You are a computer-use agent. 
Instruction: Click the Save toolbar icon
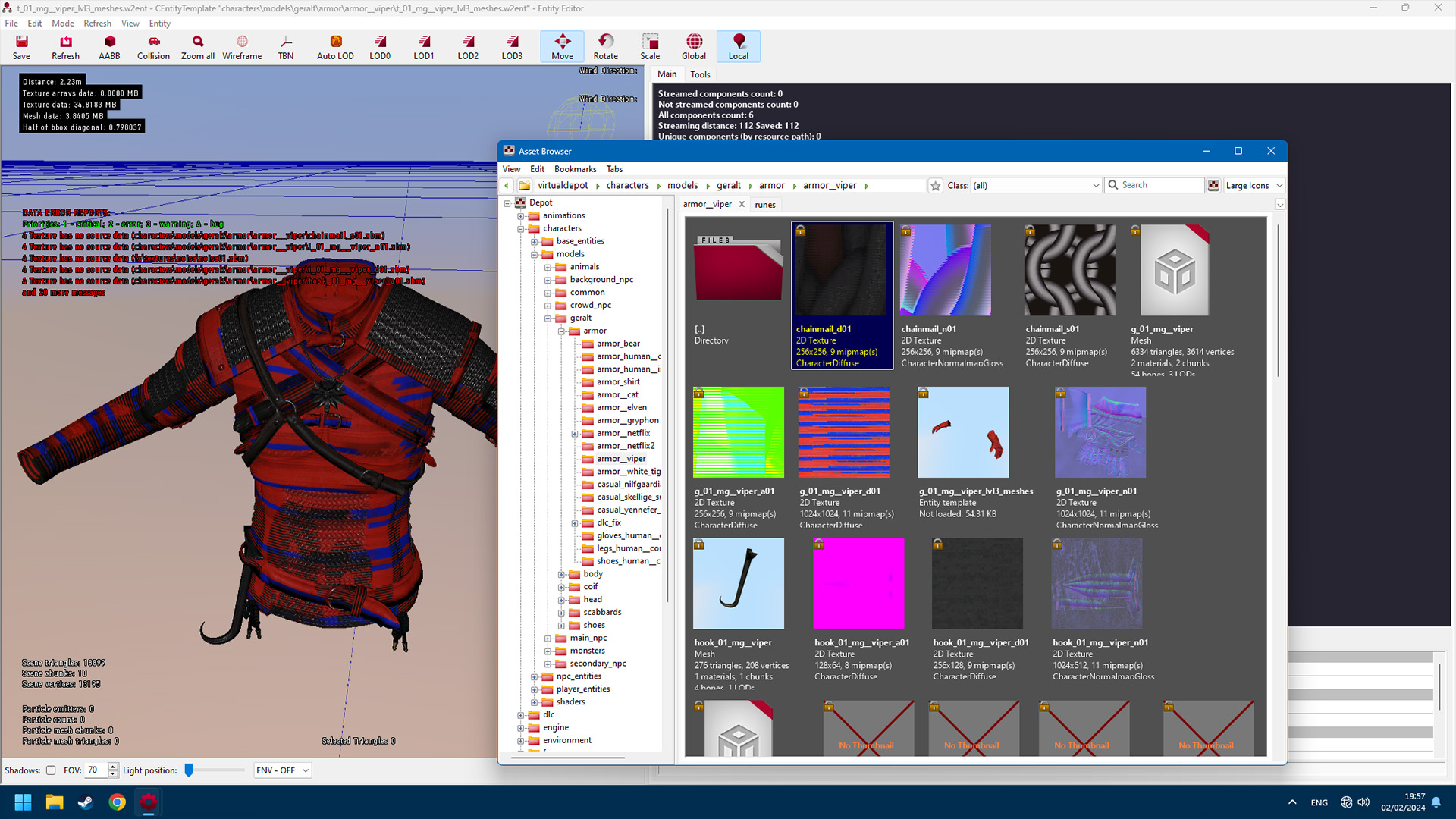click(21, 47)
